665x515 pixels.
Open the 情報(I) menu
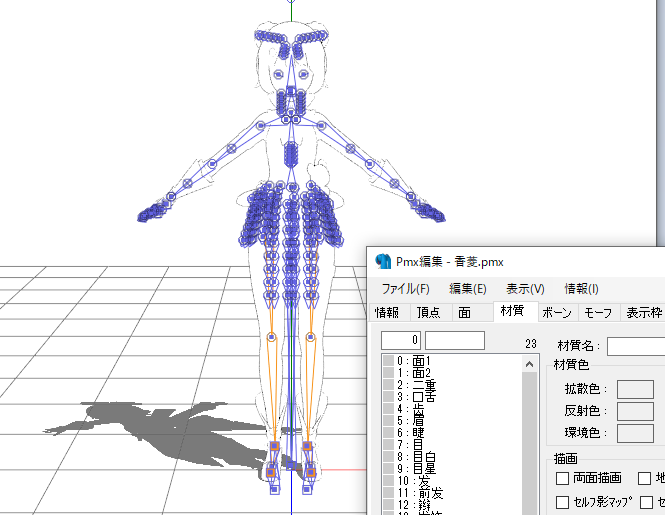581,289
